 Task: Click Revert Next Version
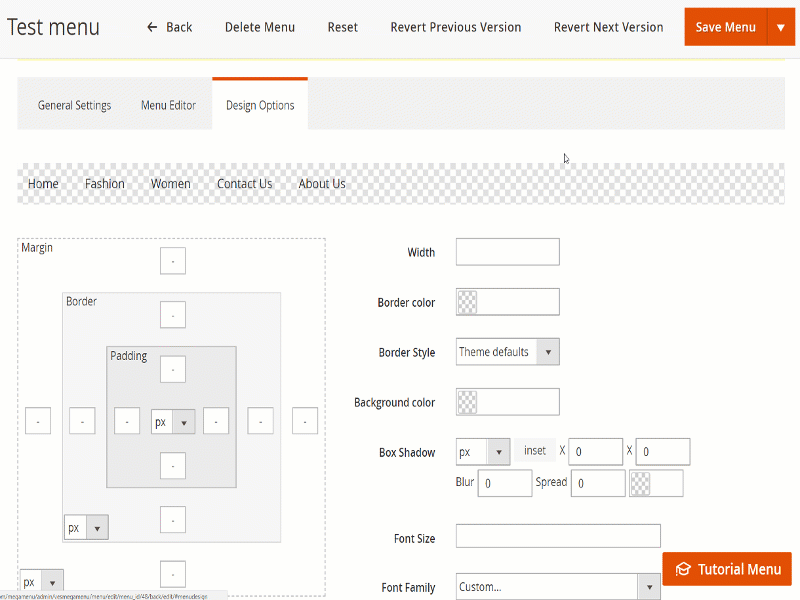[608, 27]
